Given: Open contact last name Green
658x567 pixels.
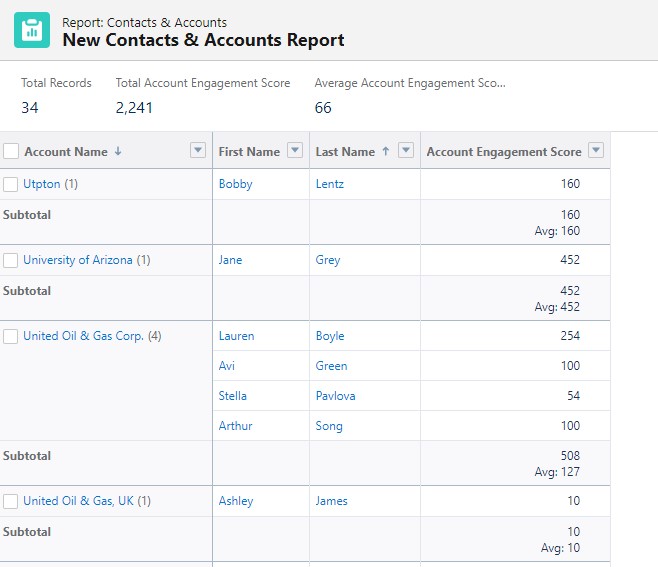Looking at the screenshot, I should [x=331, y=366].
